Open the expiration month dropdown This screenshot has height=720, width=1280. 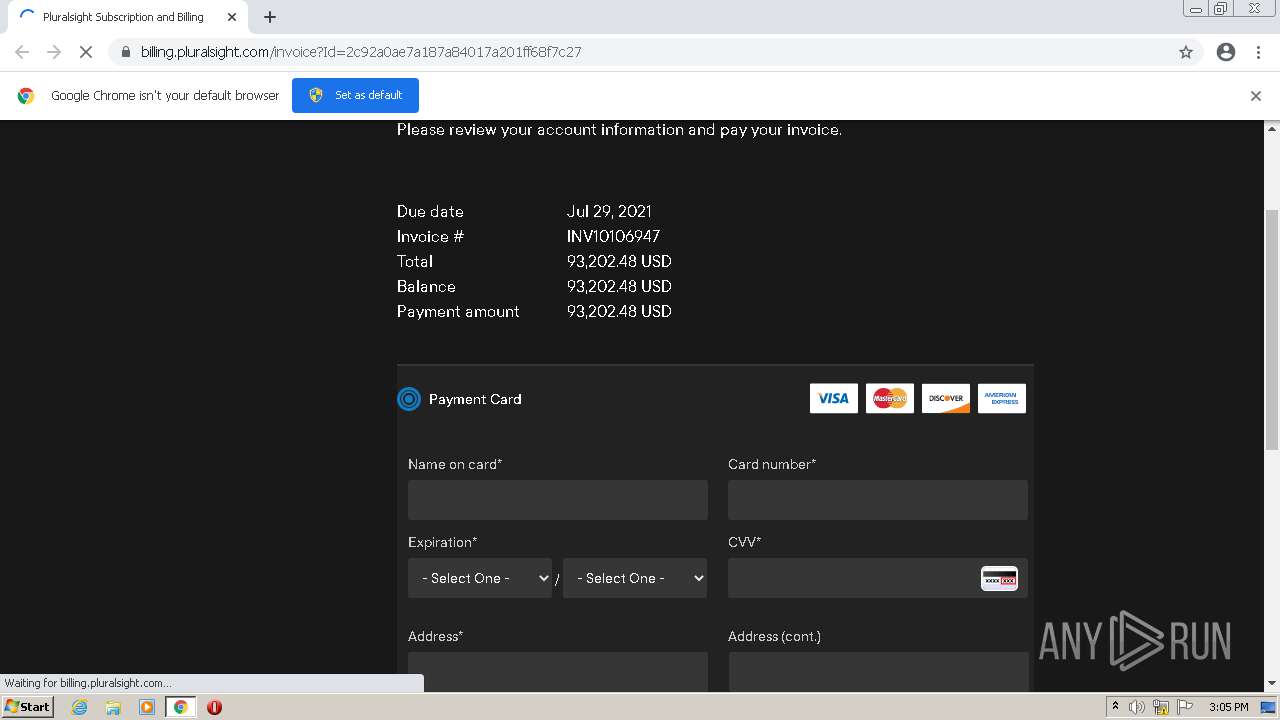click(480, 578)
